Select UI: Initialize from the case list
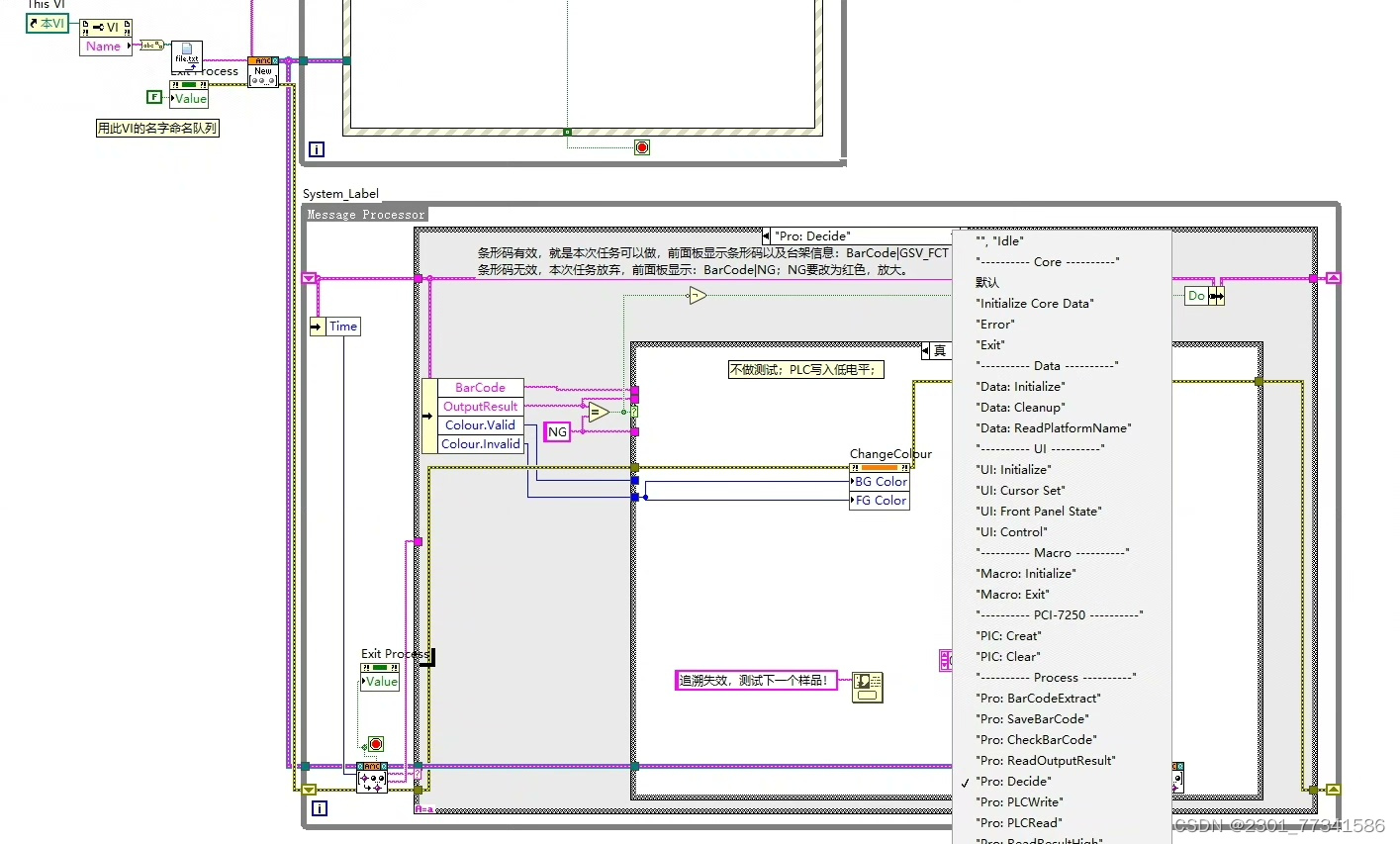 1013,469
